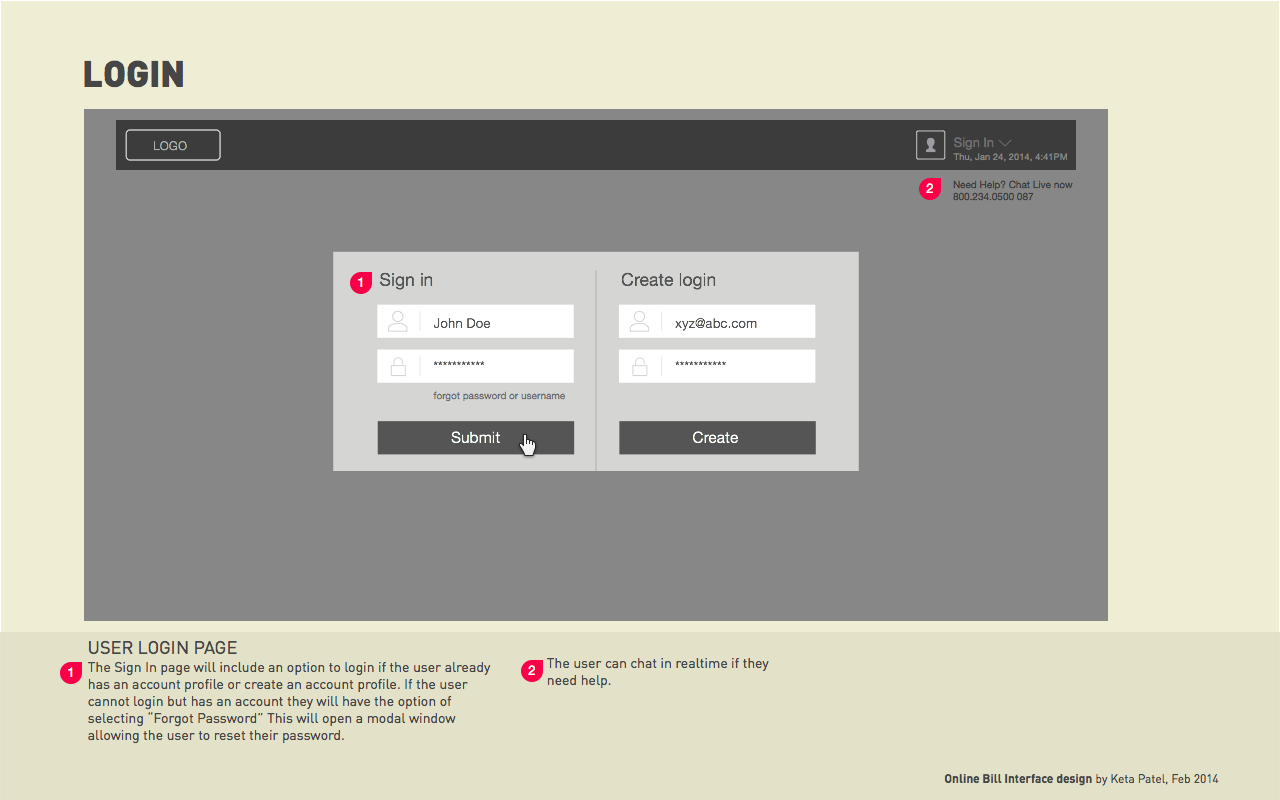This screenshot has height=800, width=1280.
Task: Click the LOGIN page title
Action: coord(134,75)
